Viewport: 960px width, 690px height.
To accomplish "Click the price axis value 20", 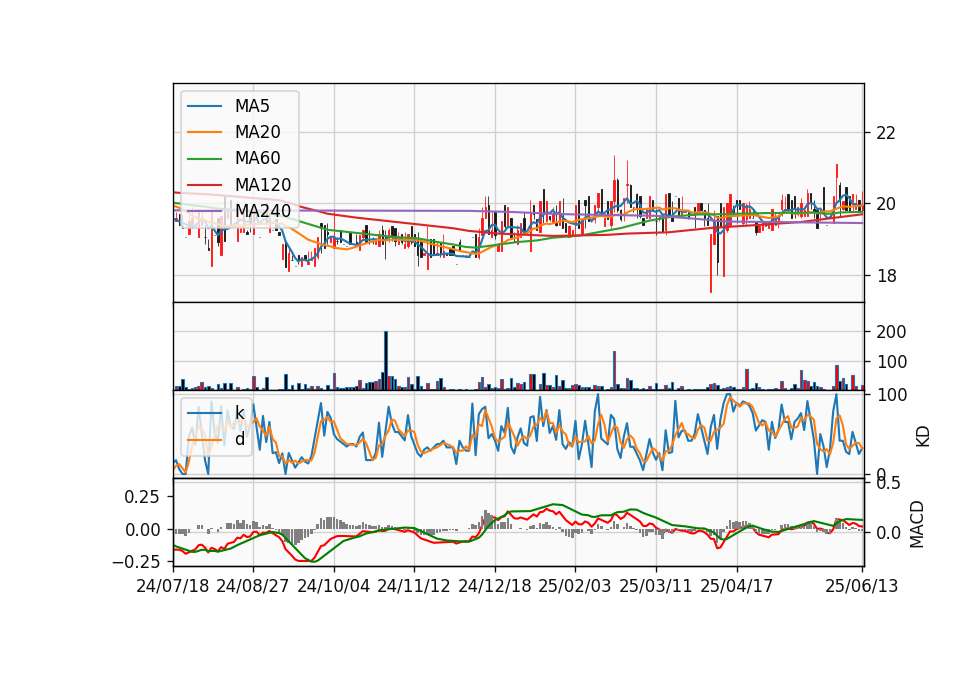I will [886, 204].
